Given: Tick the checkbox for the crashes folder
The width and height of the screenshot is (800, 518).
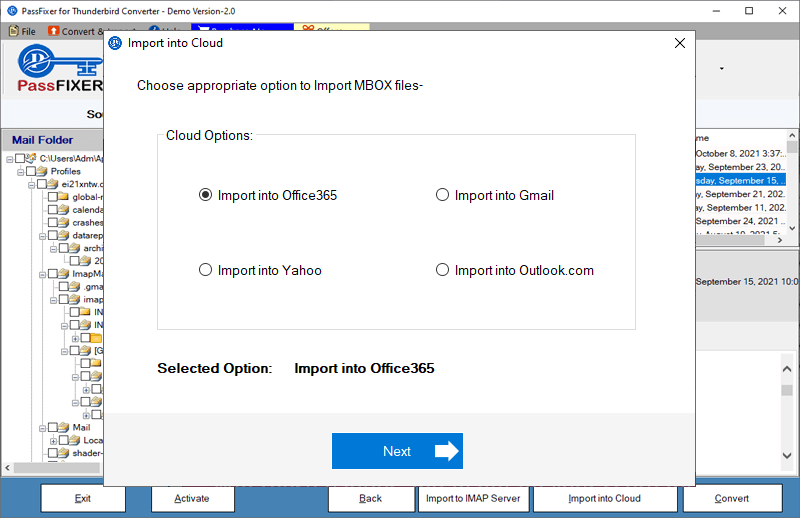Looking at the screenshot, I should tap(53, 222).
